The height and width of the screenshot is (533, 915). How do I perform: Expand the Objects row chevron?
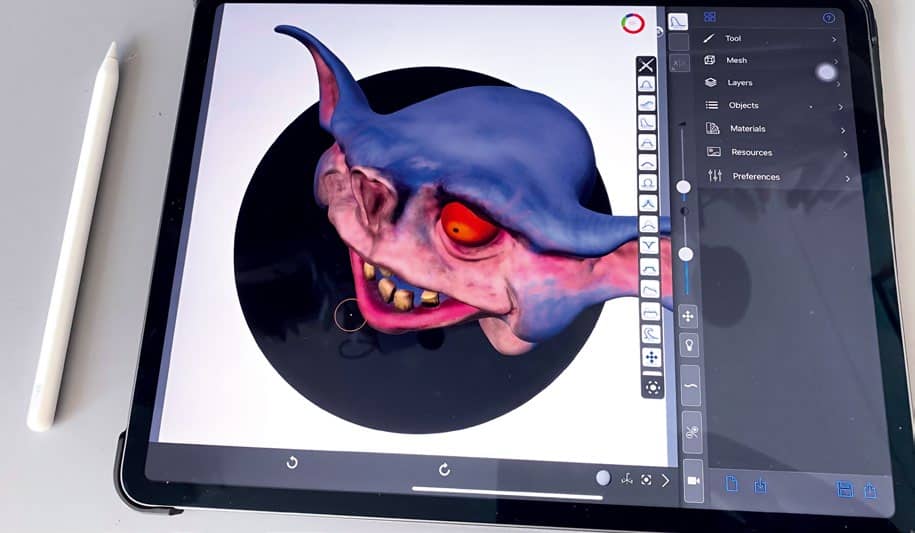click(x=840, y=107)
